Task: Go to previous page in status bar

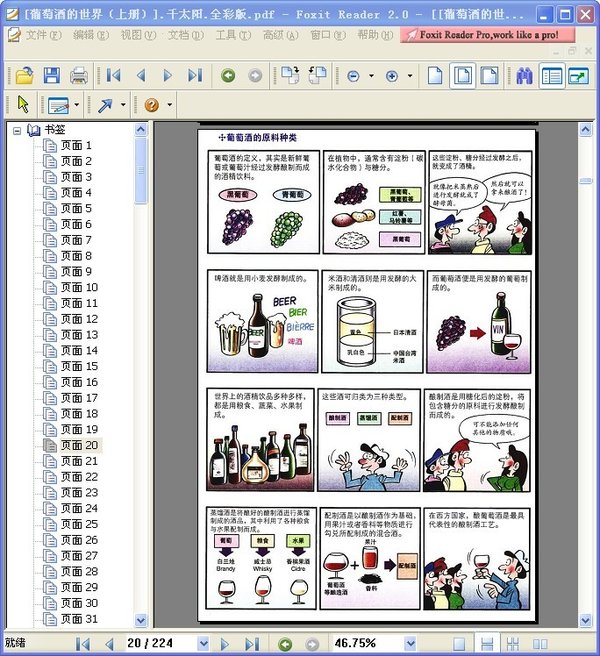Action: 110,644
